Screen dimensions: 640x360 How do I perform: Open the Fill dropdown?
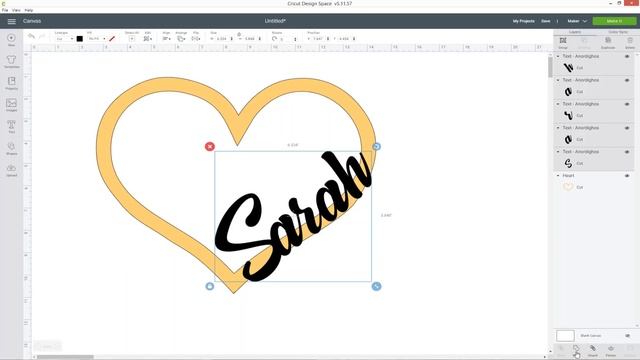[97, 39]
